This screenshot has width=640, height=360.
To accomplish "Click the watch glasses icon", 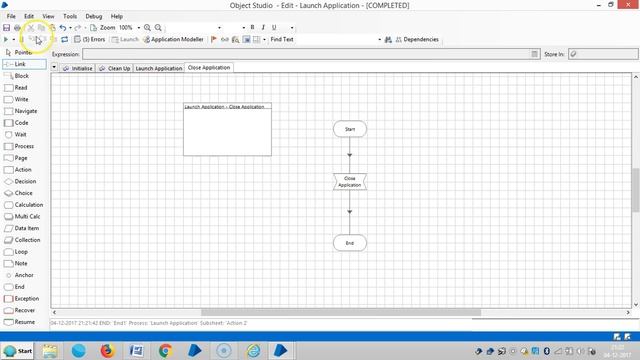I will tap(224, 40).
